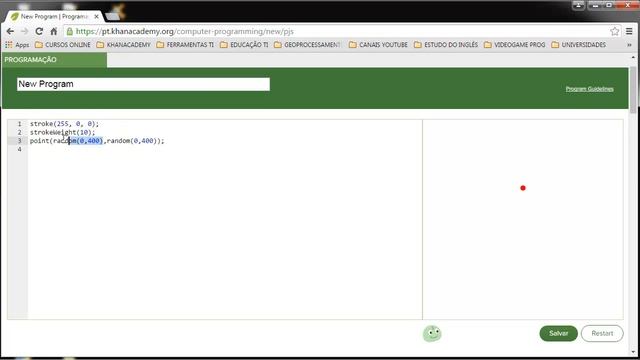Show hidden bookmarks via double chevron
Image resolution: width=640 pixels, height=360 pixels.
629,45
